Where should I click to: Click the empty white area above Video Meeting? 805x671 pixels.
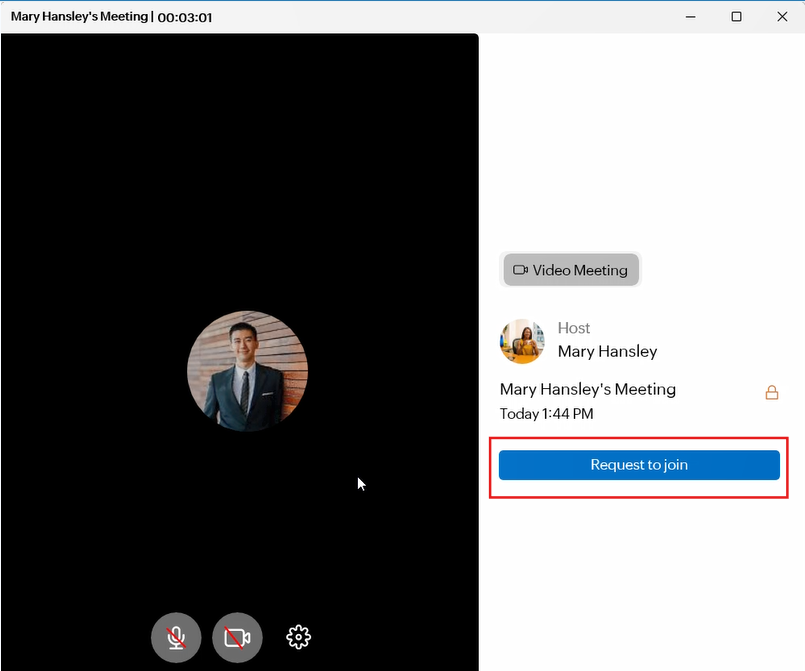coord(640,140)
